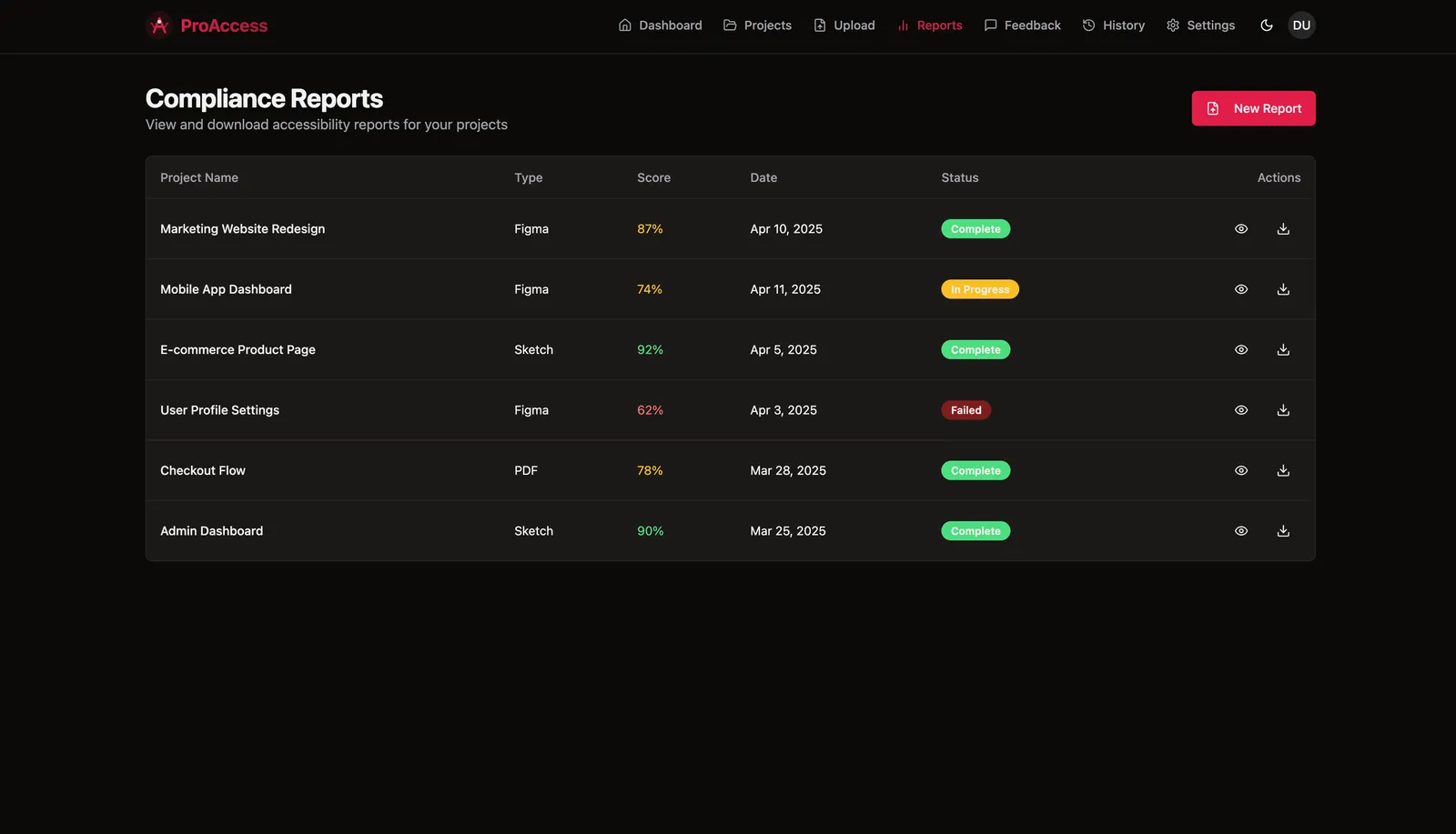Select the Mobile App Dashboard project name

click(226, 289)
